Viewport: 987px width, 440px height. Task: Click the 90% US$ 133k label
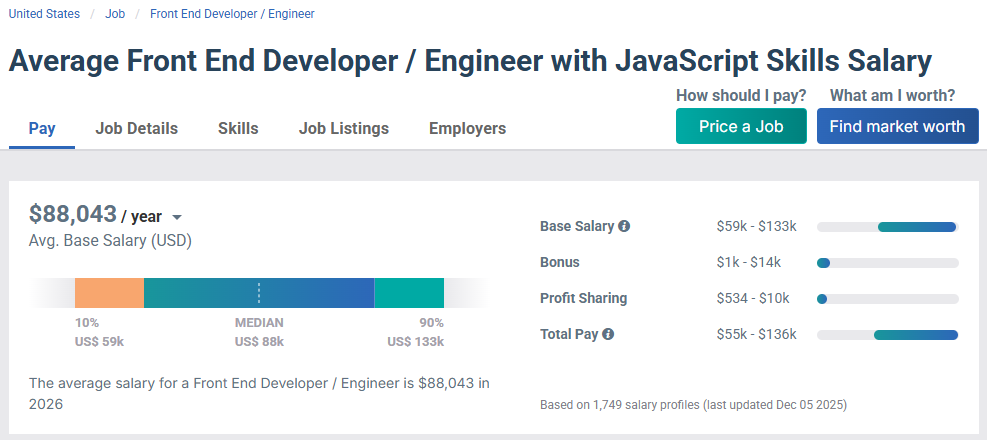click(x=415, y=332)
